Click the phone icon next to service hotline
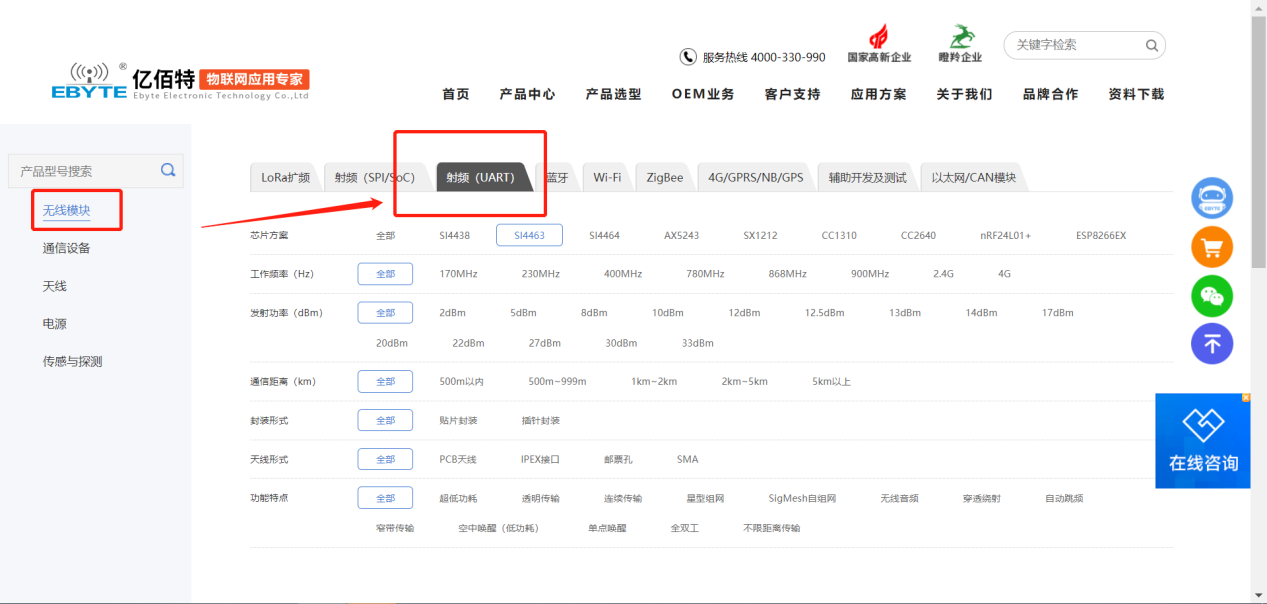 [x=689, y=56]
